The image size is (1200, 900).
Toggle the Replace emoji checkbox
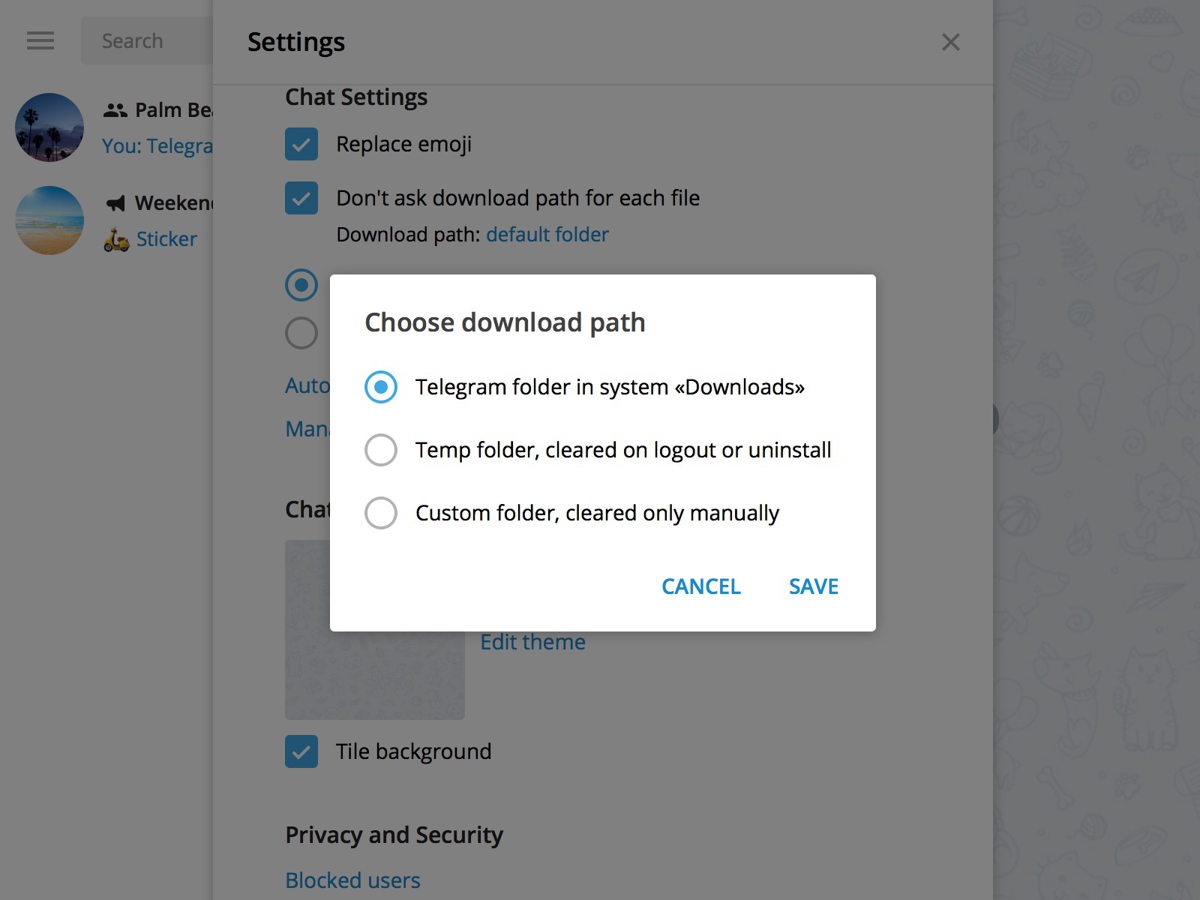(301, 144)
